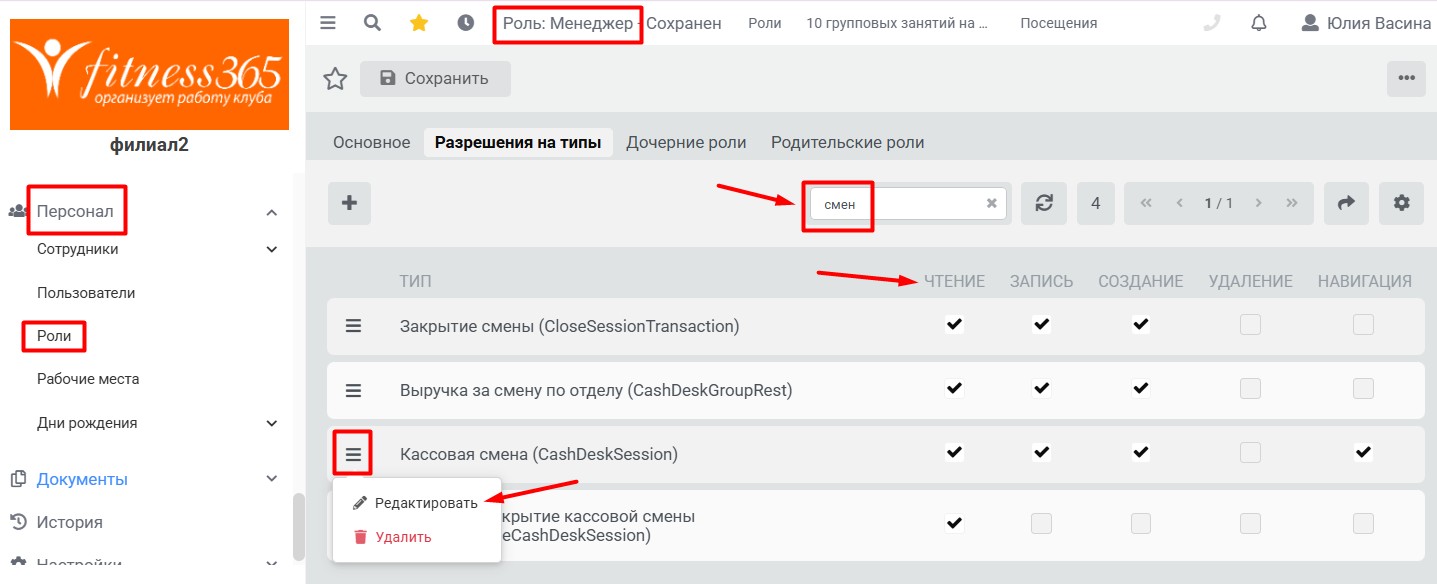Jump to the last page arrow
Image resolution: width=1437 pixels, height=584 pixels.
point(1292,203)
